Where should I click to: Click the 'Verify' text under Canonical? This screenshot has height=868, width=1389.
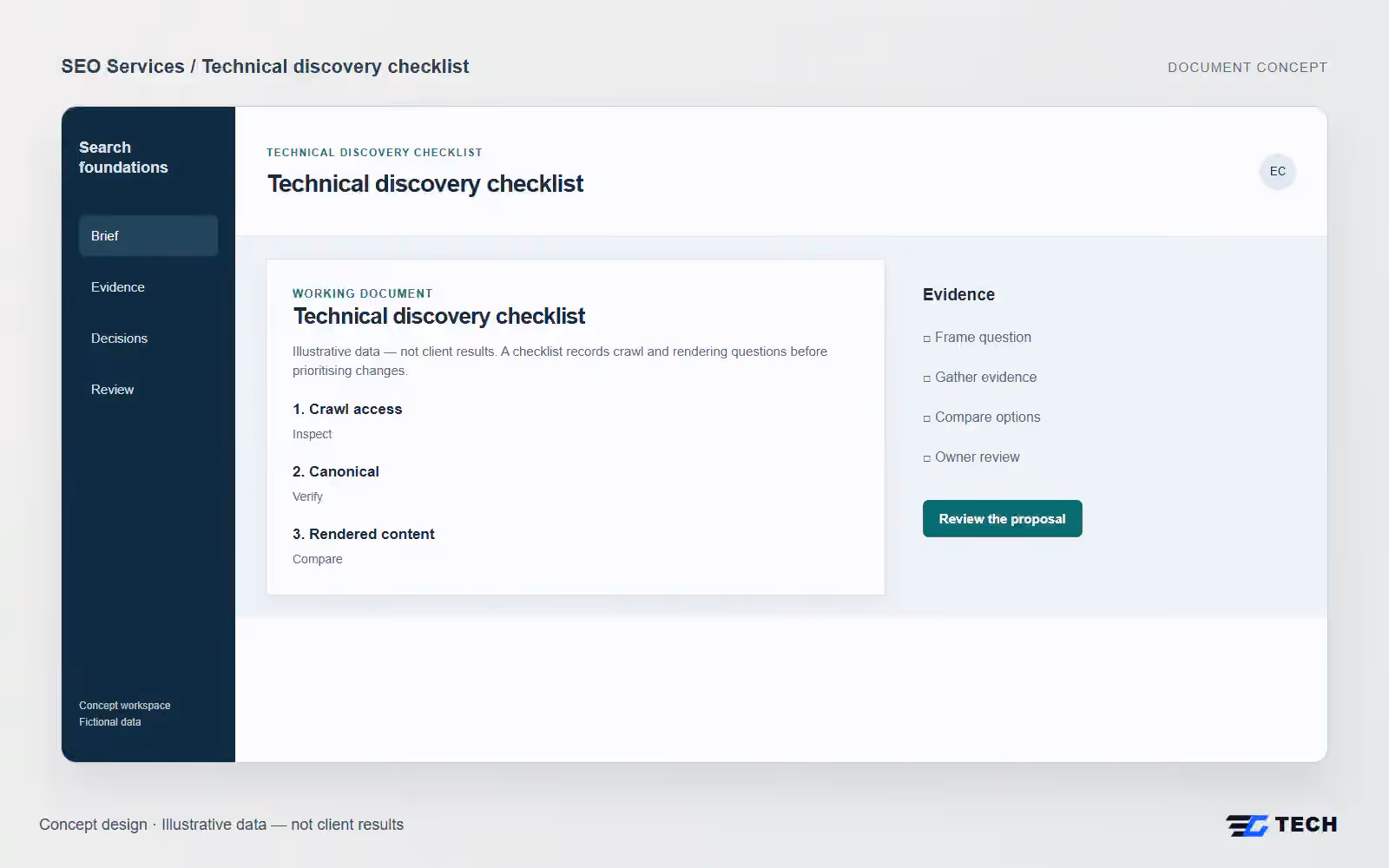[307, 496]
